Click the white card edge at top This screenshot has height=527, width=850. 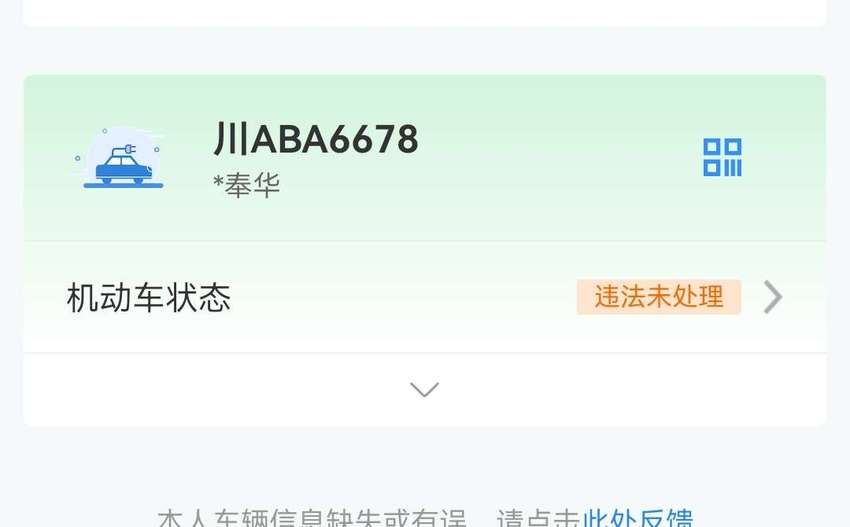pyautogui.click(x=424, y=13)
